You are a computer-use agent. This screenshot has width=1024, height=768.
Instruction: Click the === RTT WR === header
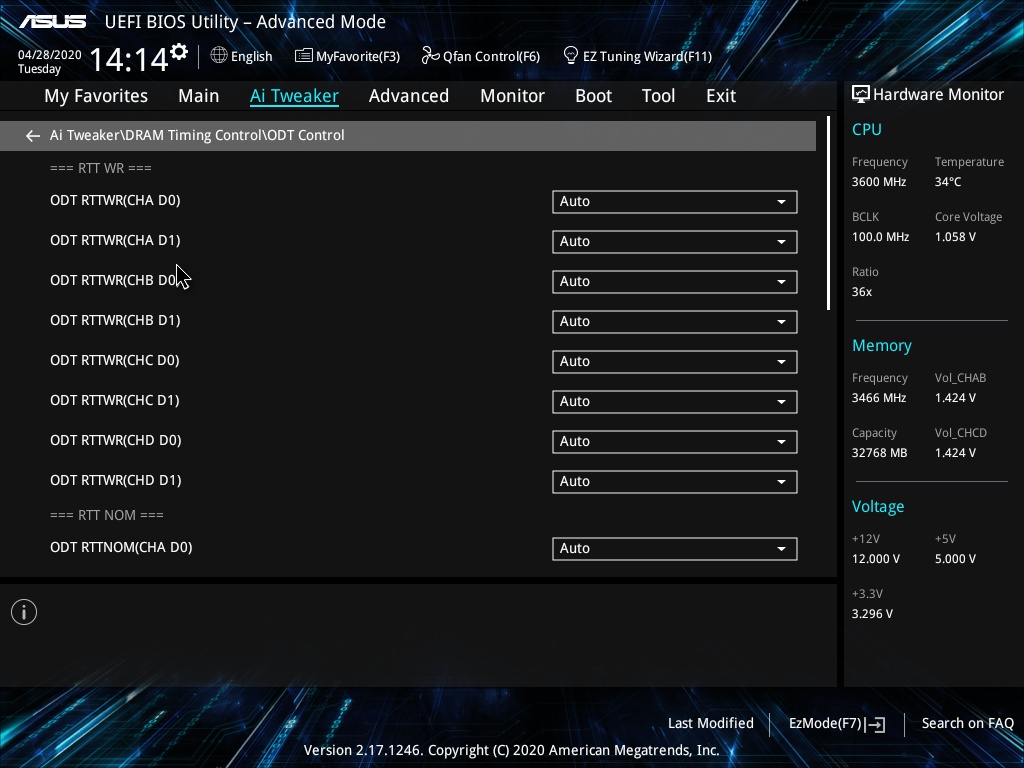tap(101, 168)
